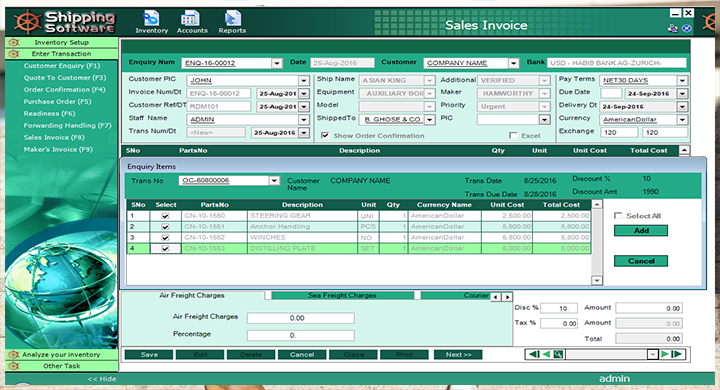Open Order Confirmation (F4)
720x390 pixels.
coord(64,90)
